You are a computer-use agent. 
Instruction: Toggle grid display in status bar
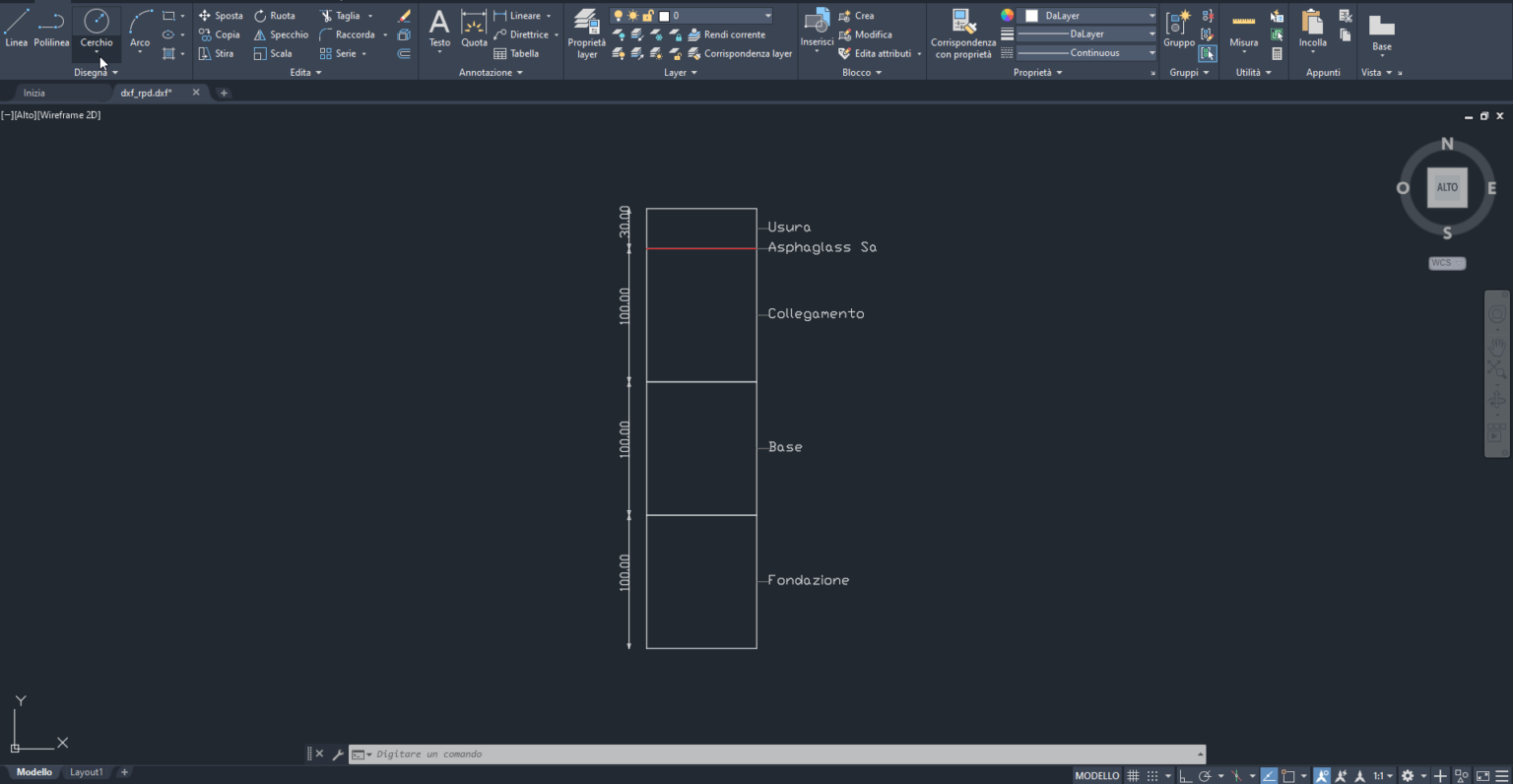coord(1133,776)
